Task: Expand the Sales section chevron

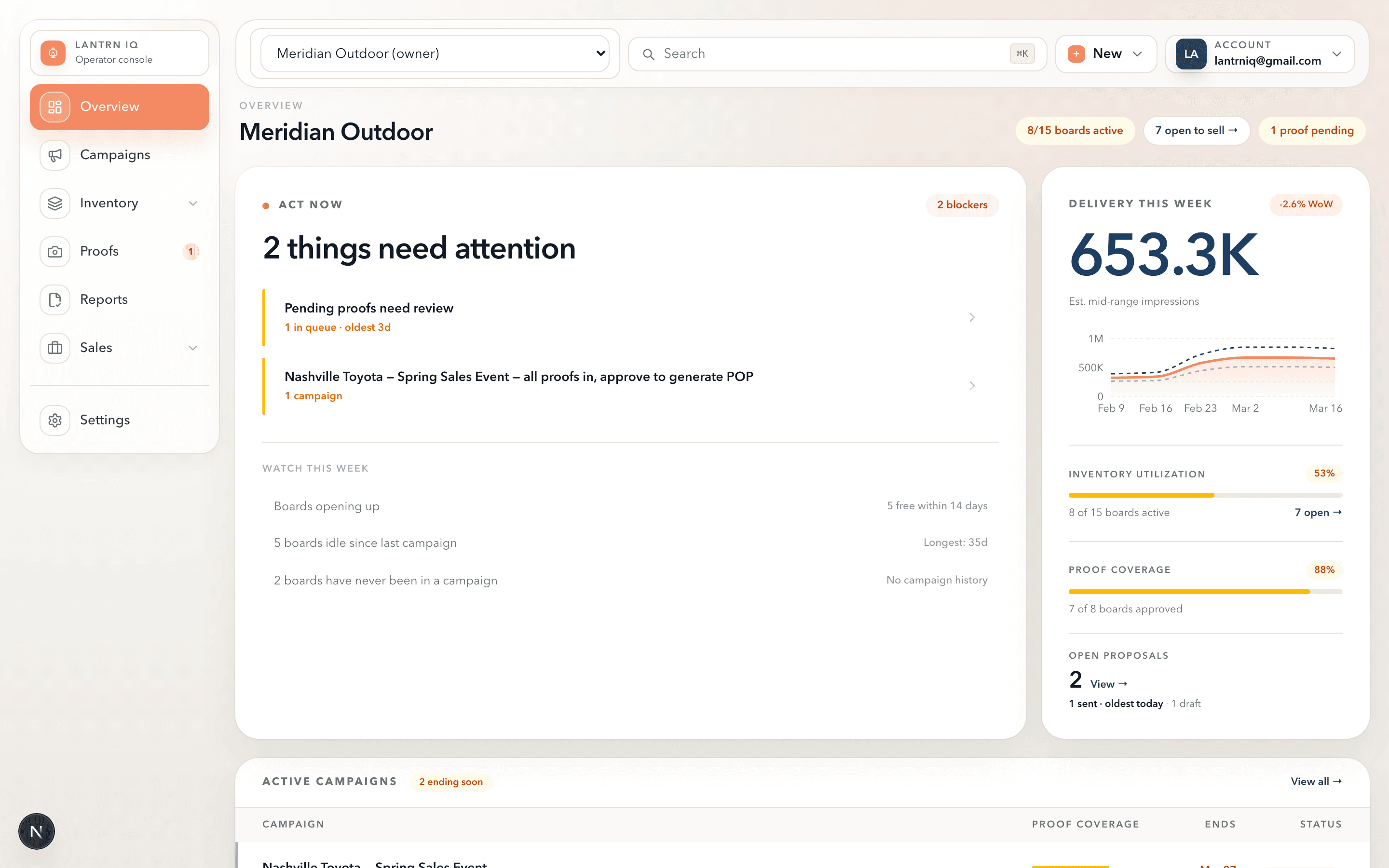Action: [x=193, y=347]
